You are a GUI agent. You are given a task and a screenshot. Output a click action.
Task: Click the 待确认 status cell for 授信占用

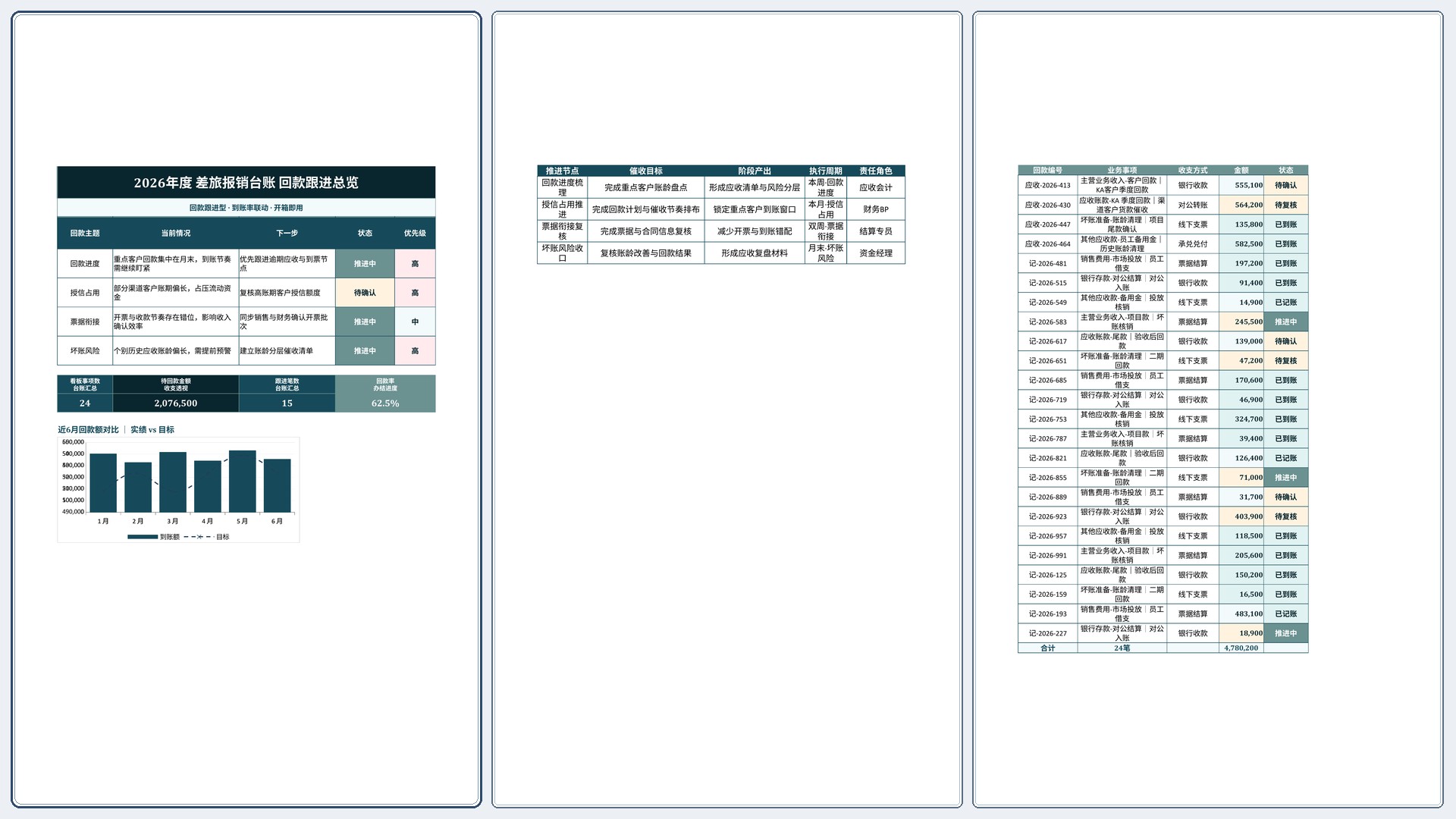tap(365, 293)
